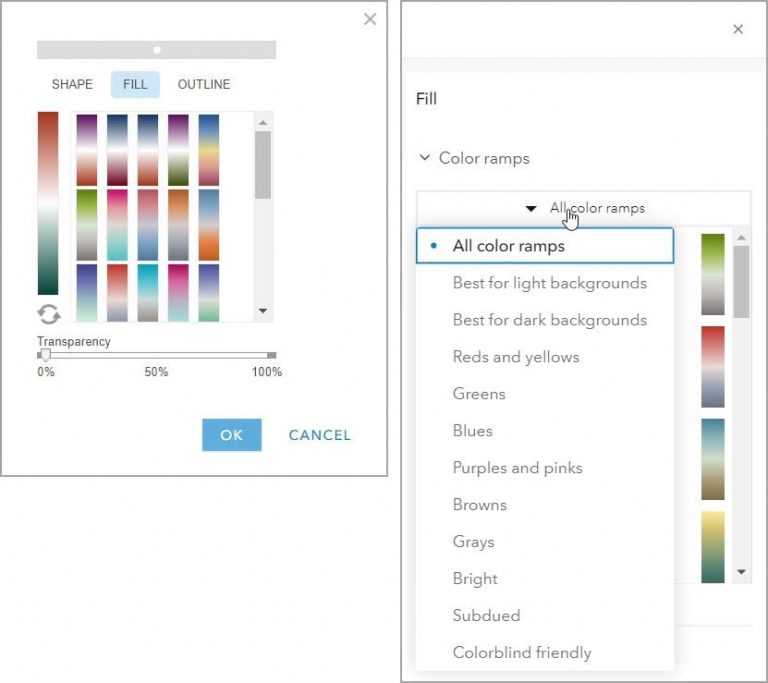The image size is (768, 683).
Task: Select the FILL tab
Action: pos(135,85)
